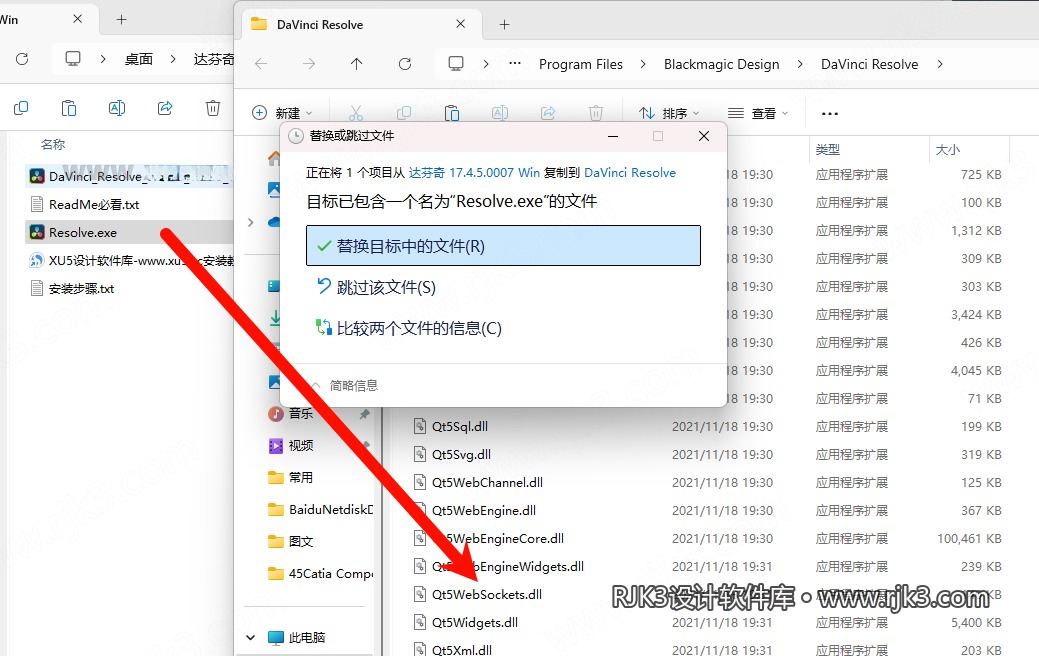
Task: Click the 新建 (New) button in DaVinci Resolve window
Action: (x=282, y=113)
